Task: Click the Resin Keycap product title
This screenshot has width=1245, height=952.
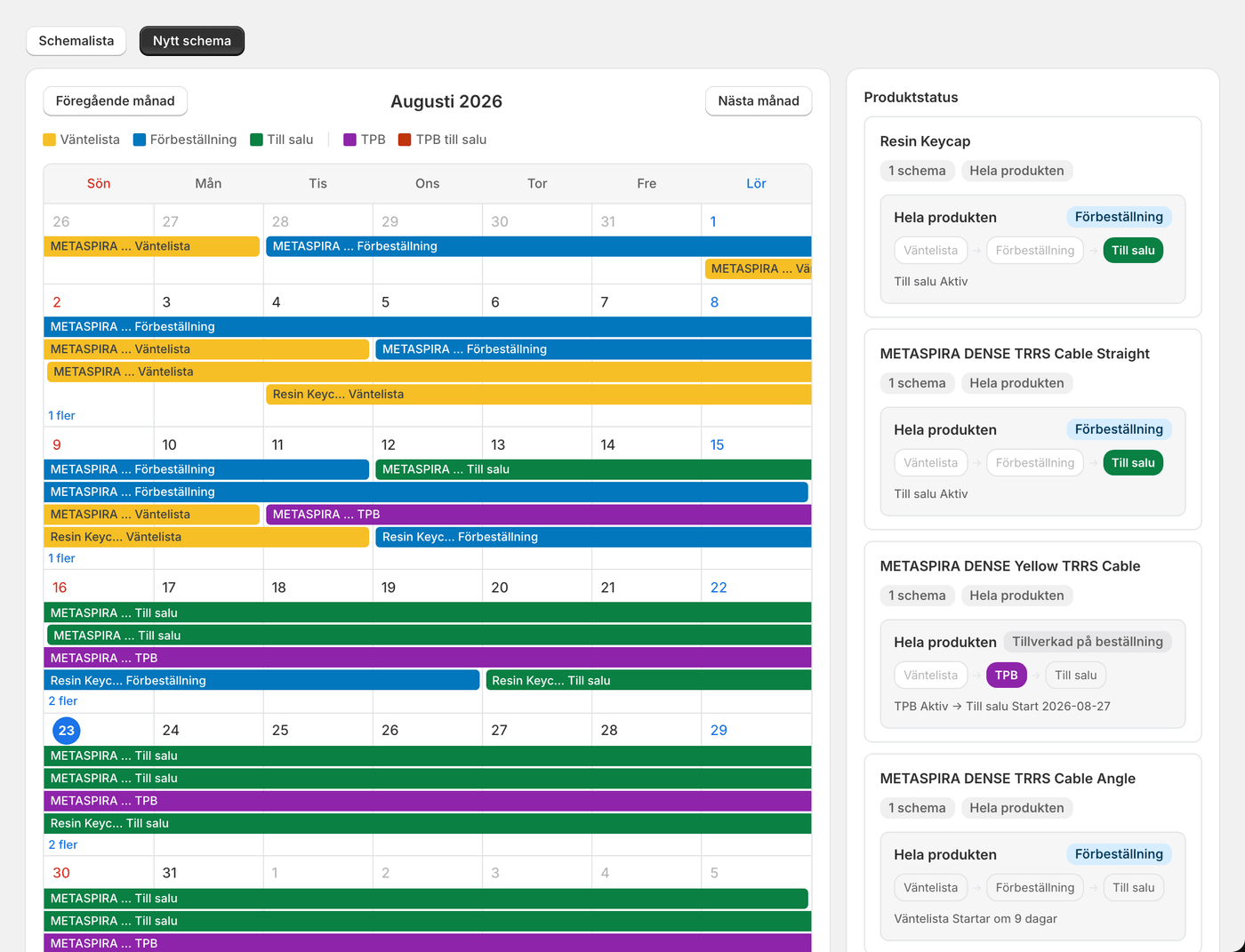Action: pos(925,141)
